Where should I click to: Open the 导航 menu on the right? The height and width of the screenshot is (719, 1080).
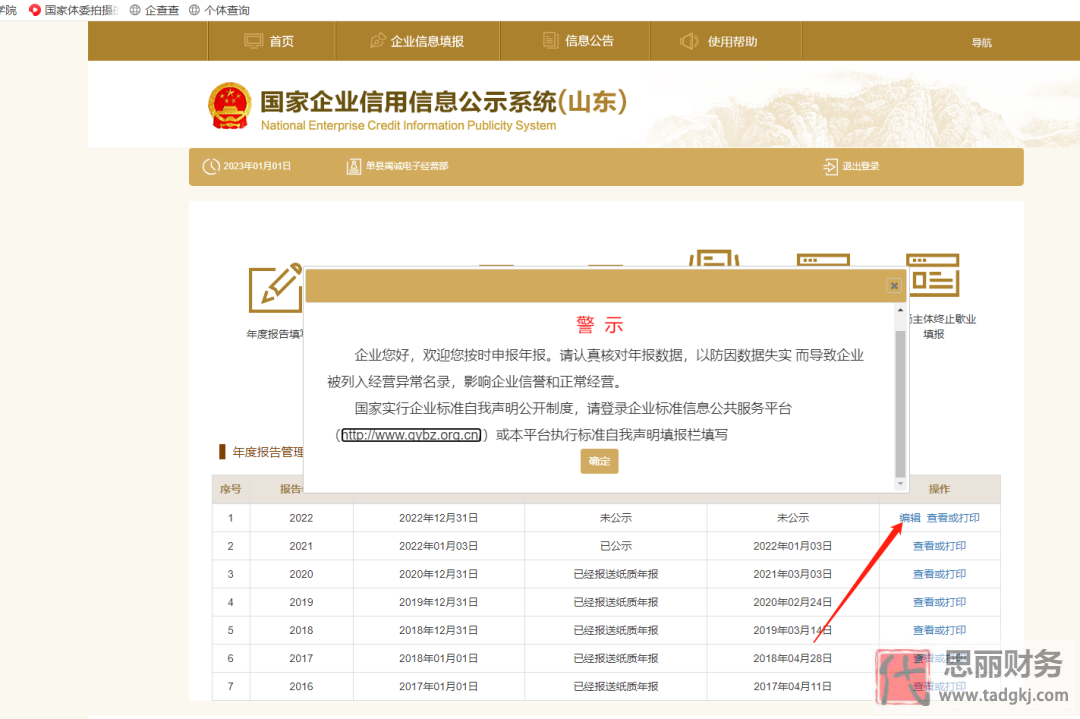pos(980,40)
